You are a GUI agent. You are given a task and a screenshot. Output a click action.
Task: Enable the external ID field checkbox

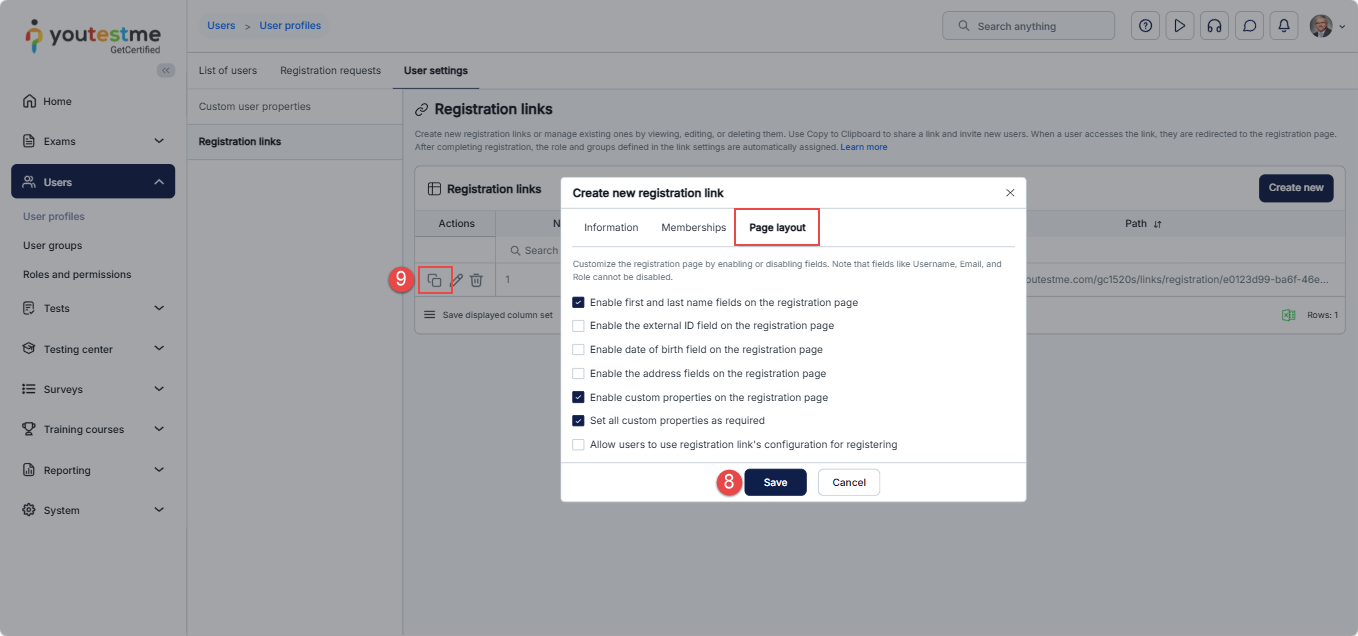coord(578,326)
